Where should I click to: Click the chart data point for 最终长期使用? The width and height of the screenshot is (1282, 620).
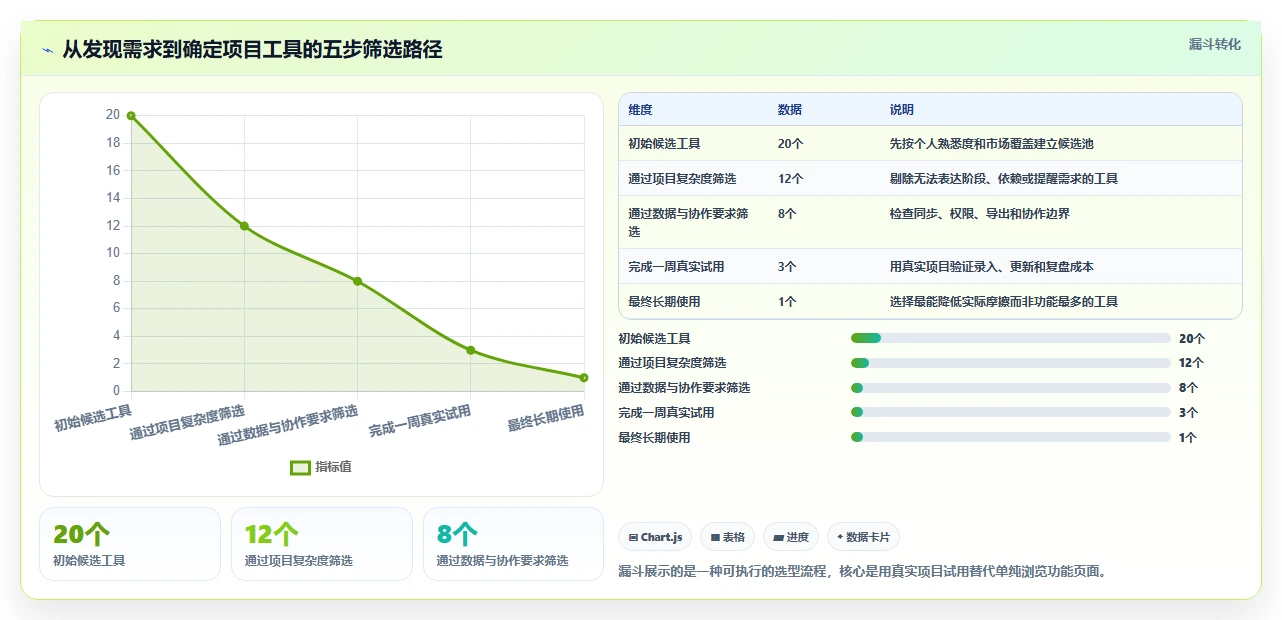(x=583, y=377)
